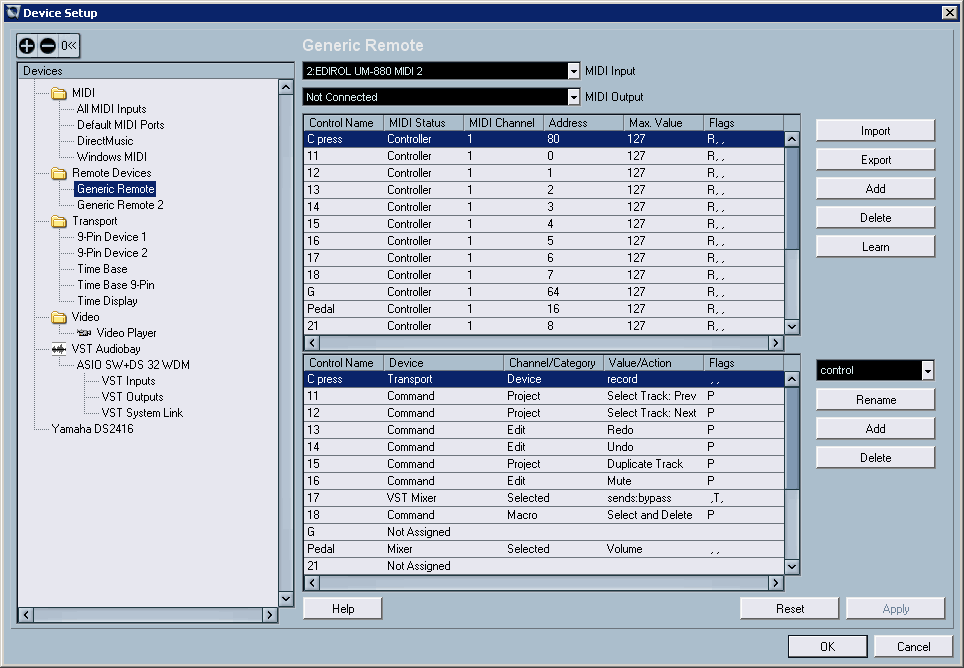Click device tree scroll right arrow
964x668 pixels.
tap(270, 615)
